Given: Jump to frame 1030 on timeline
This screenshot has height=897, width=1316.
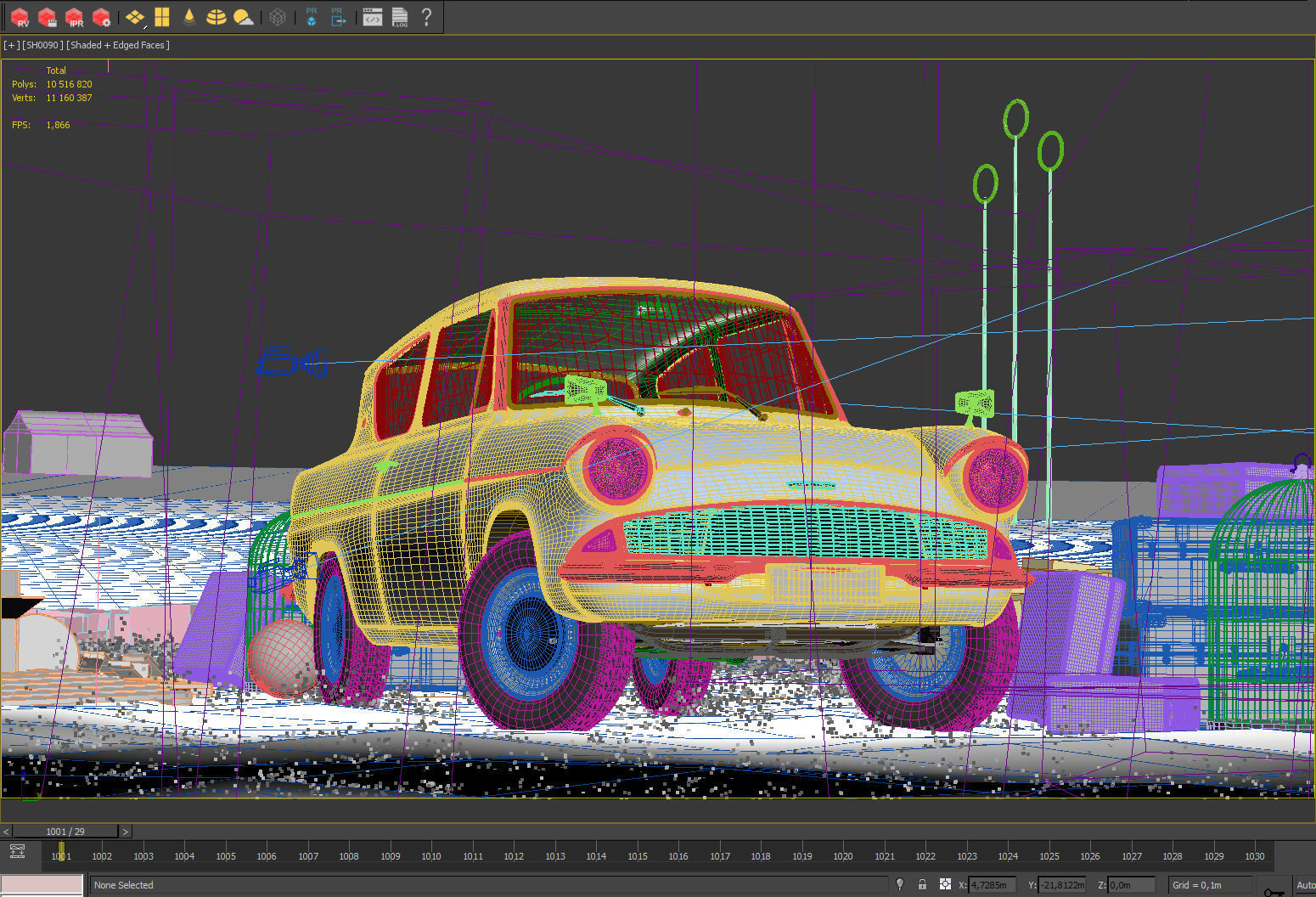Looking at the screenshot, I should tap(1255, 856).
